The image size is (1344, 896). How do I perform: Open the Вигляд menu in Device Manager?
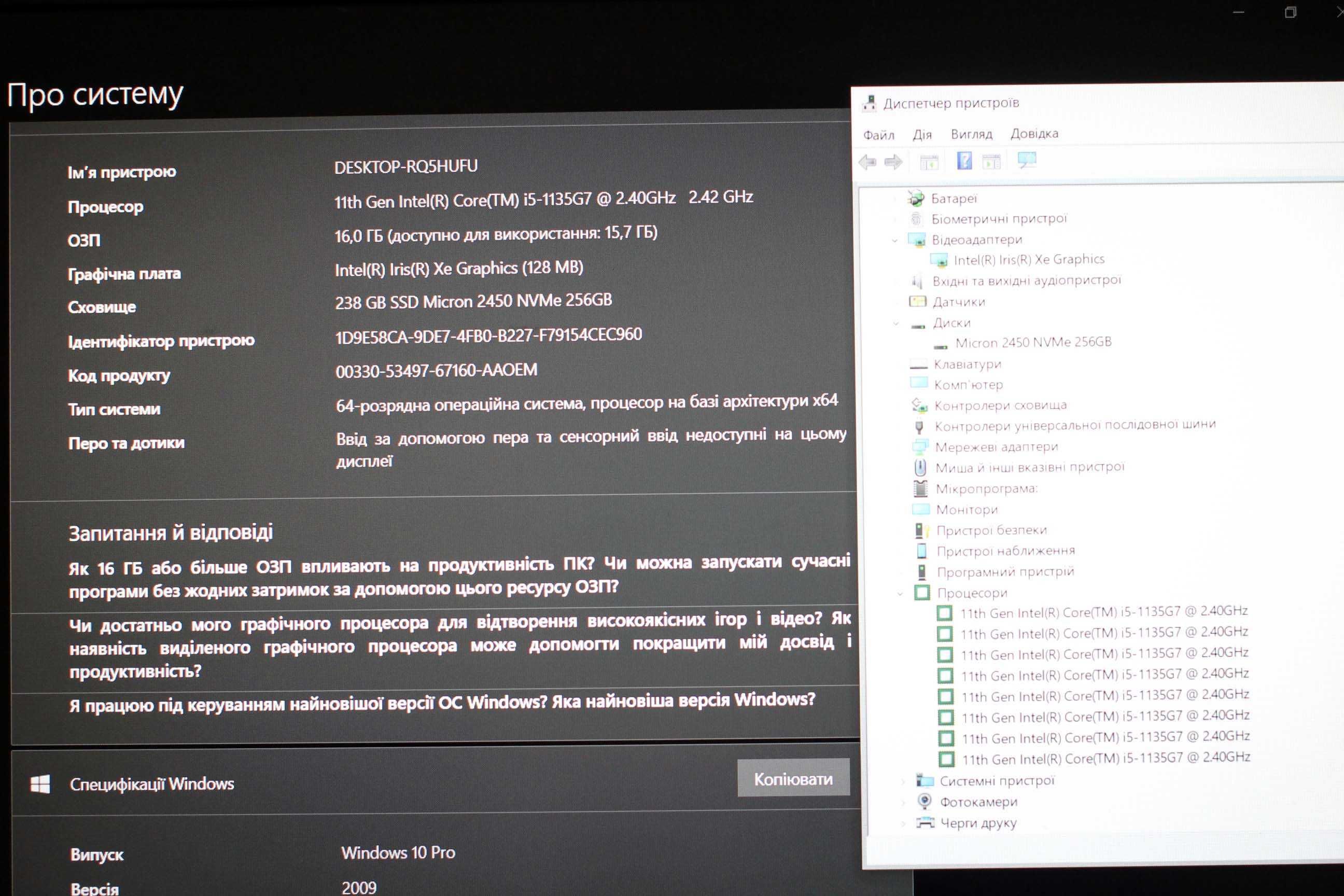point(971,134)
